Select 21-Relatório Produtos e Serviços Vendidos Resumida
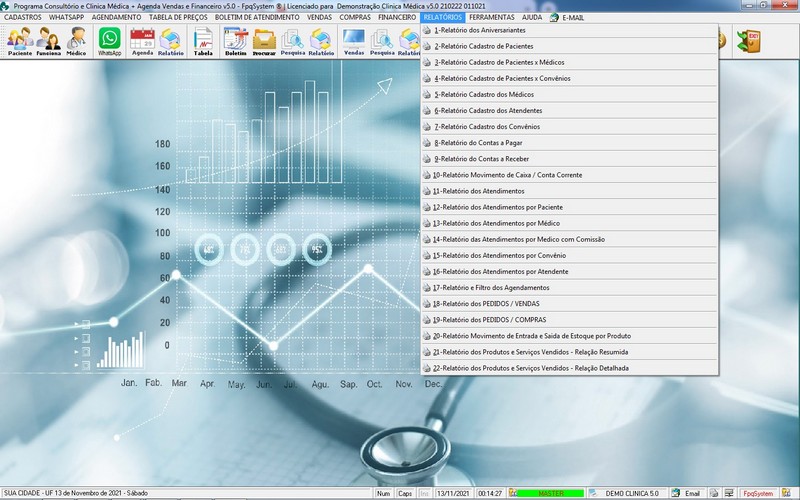The height and width of the screenshot is (500, 800). pyautogui.click(x=569, y=352)
